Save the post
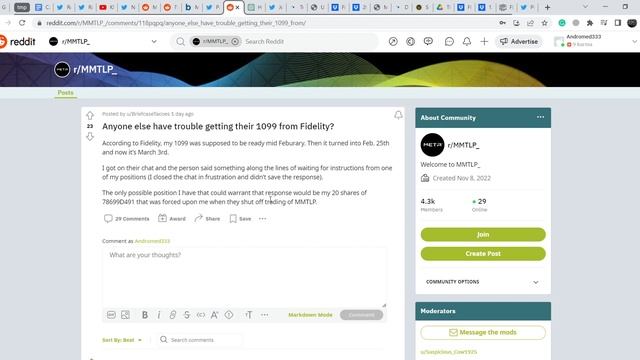 [240, 219]
